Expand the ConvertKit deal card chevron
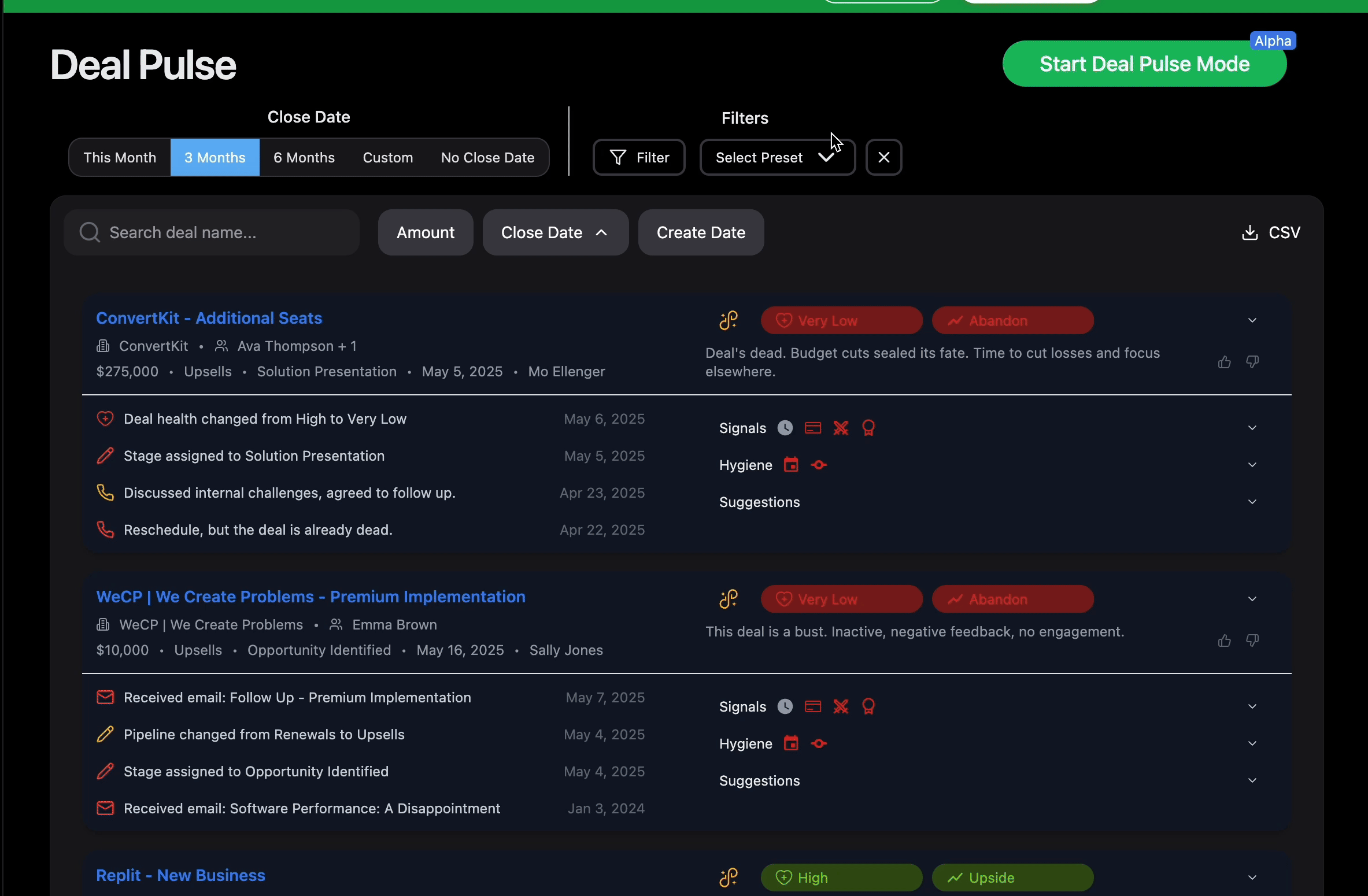Viewport: 1368px width, 896px height. click(x=1252, y=320)
